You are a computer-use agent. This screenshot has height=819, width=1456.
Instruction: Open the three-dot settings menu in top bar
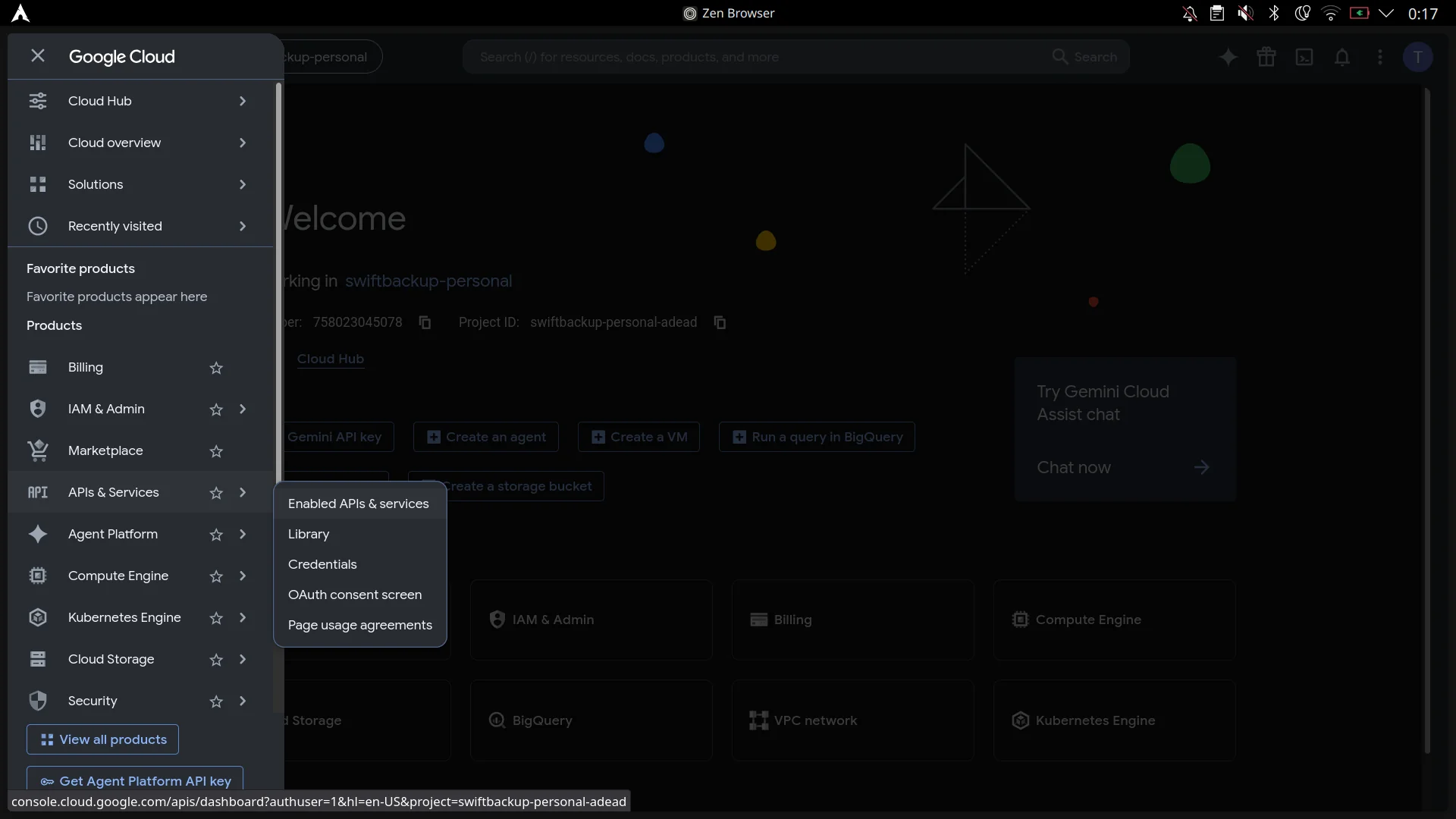[1380, 57]
